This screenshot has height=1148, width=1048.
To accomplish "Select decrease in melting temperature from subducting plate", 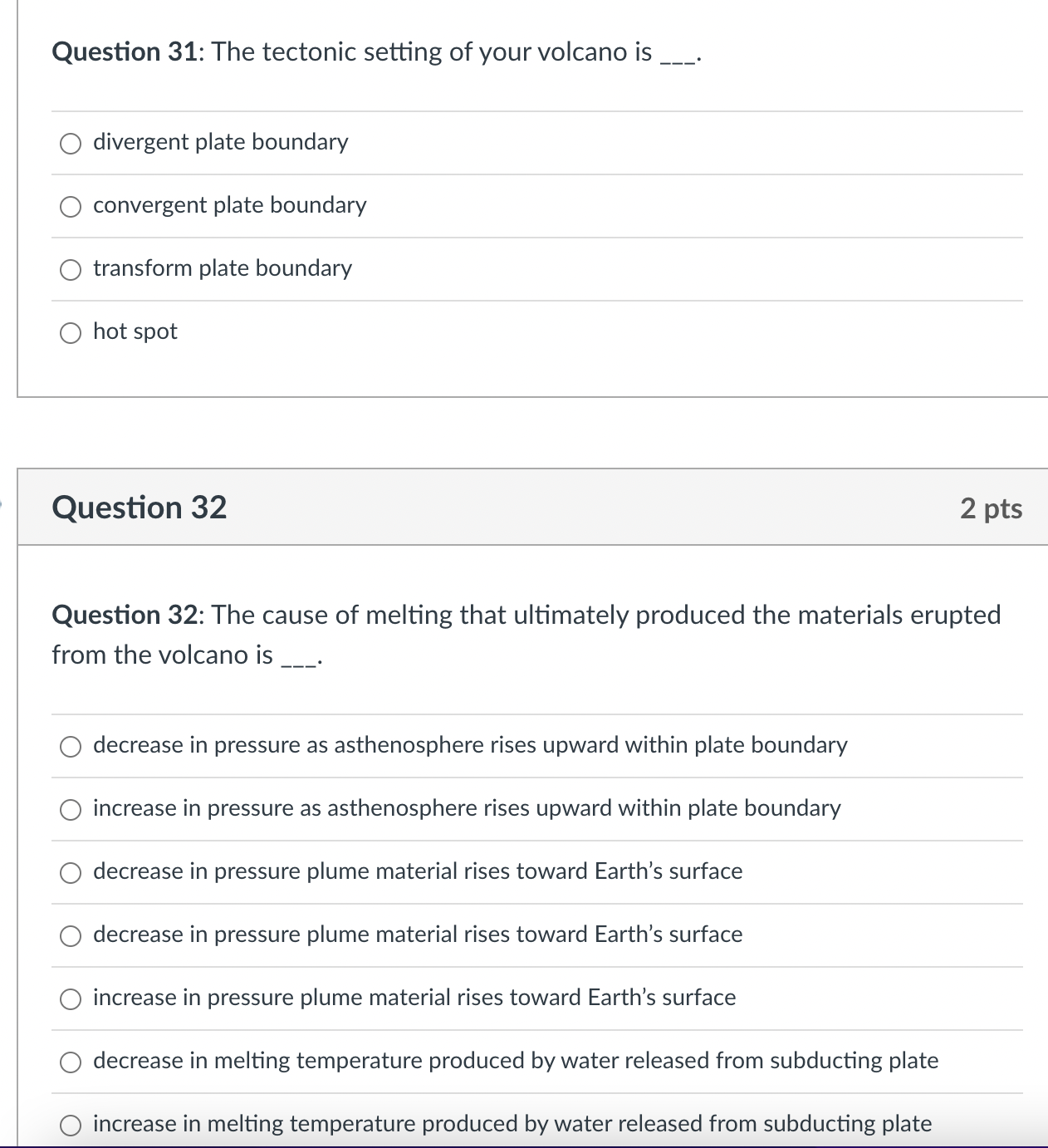I will [x=71, y=1062].
